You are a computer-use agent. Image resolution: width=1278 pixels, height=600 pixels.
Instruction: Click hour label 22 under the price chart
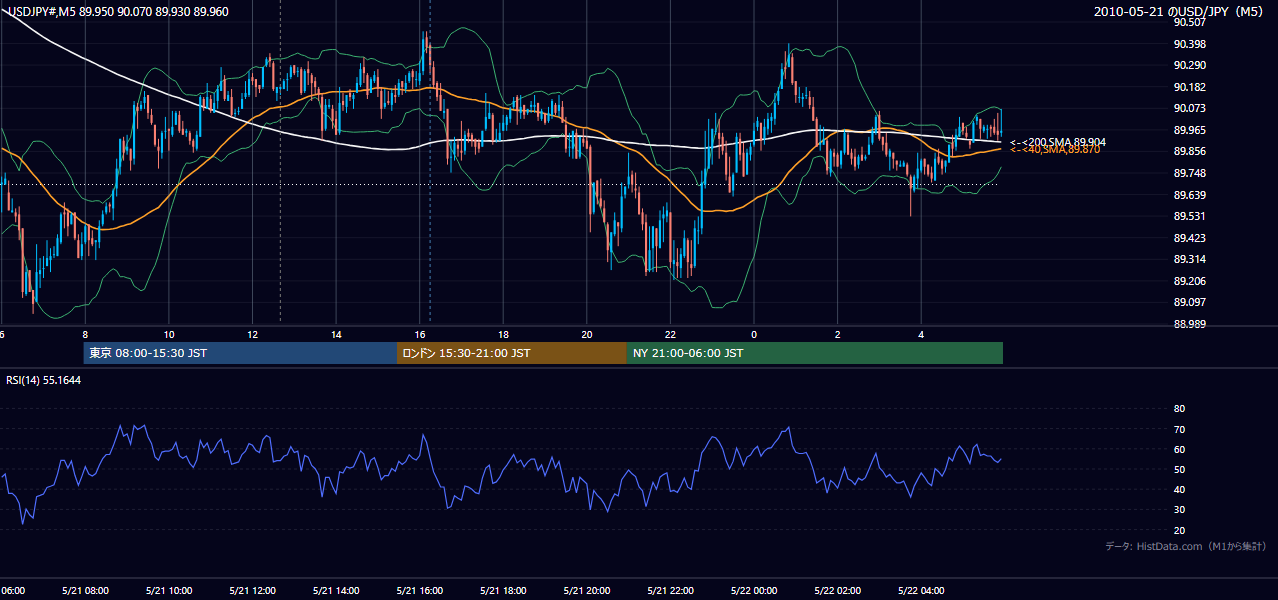670,335
